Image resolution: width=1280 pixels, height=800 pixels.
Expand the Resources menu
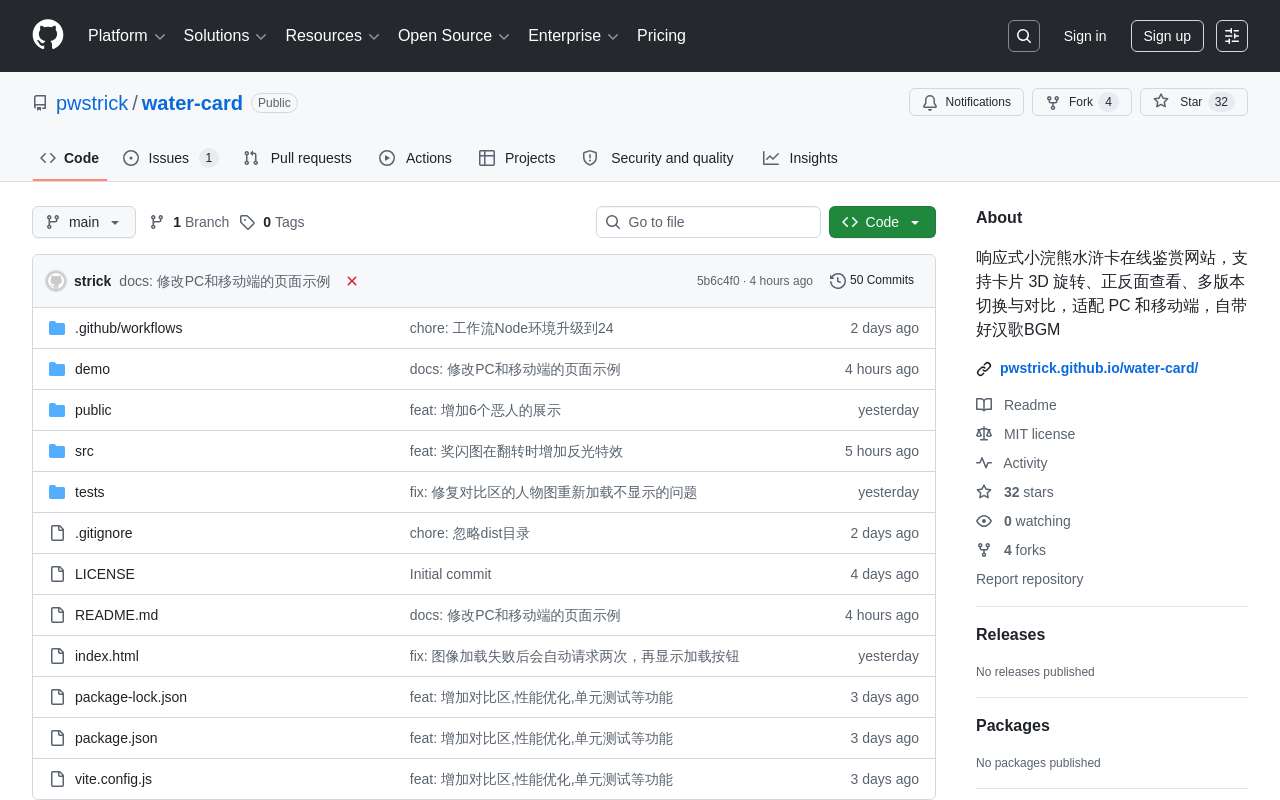point(332,36)
